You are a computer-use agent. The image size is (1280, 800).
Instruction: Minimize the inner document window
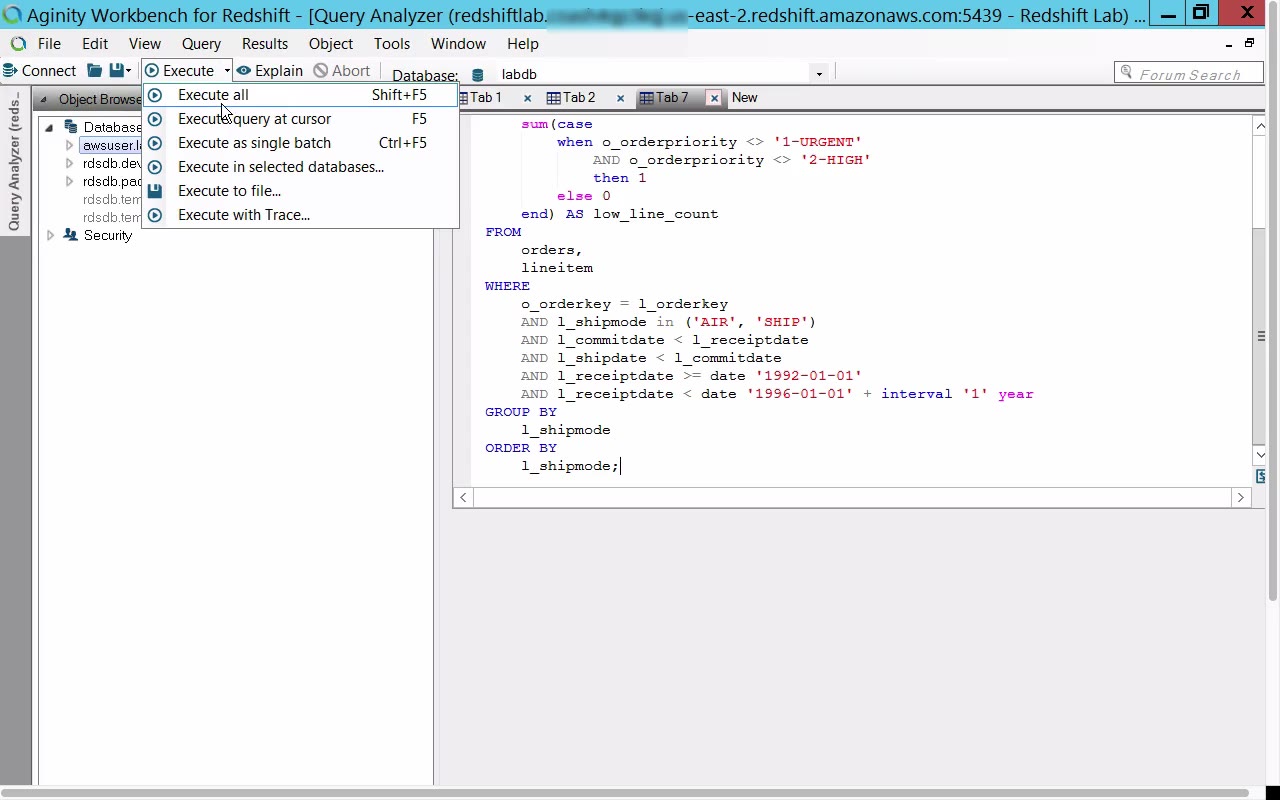pyautogui.click(x=1228, y=44)
